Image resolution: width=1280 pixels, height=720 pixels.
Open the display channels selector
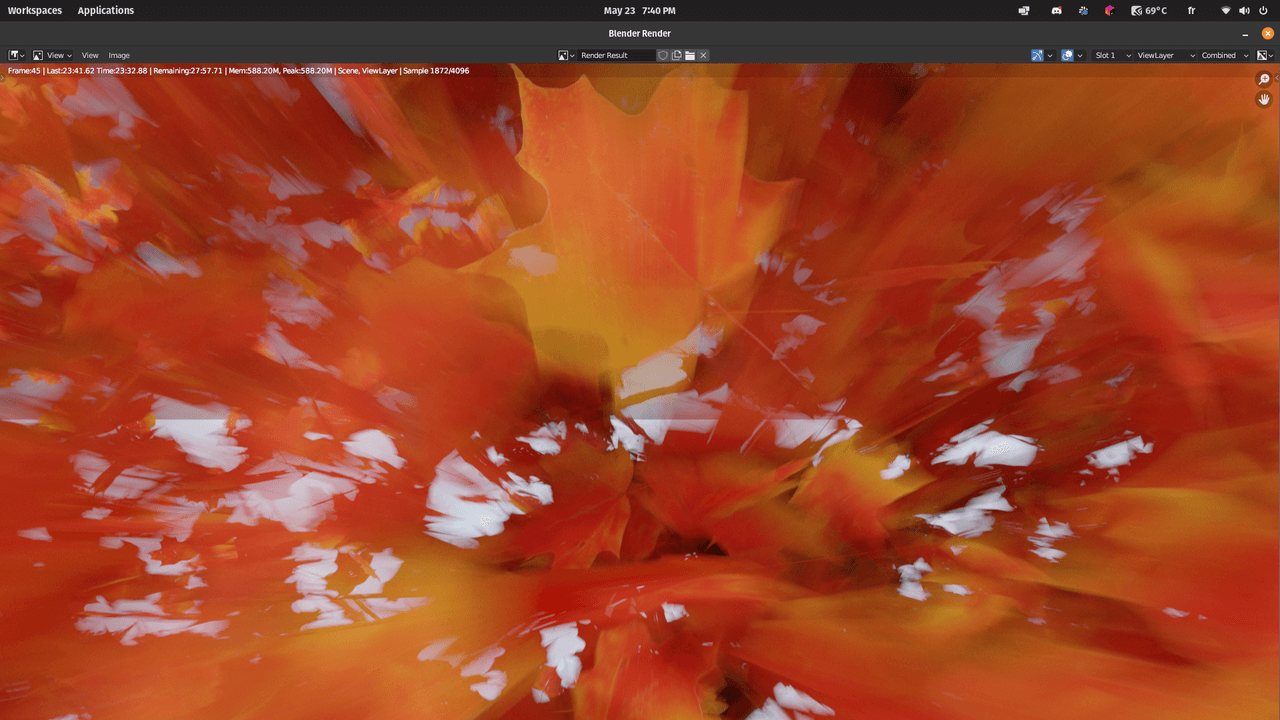point(1265,55)
